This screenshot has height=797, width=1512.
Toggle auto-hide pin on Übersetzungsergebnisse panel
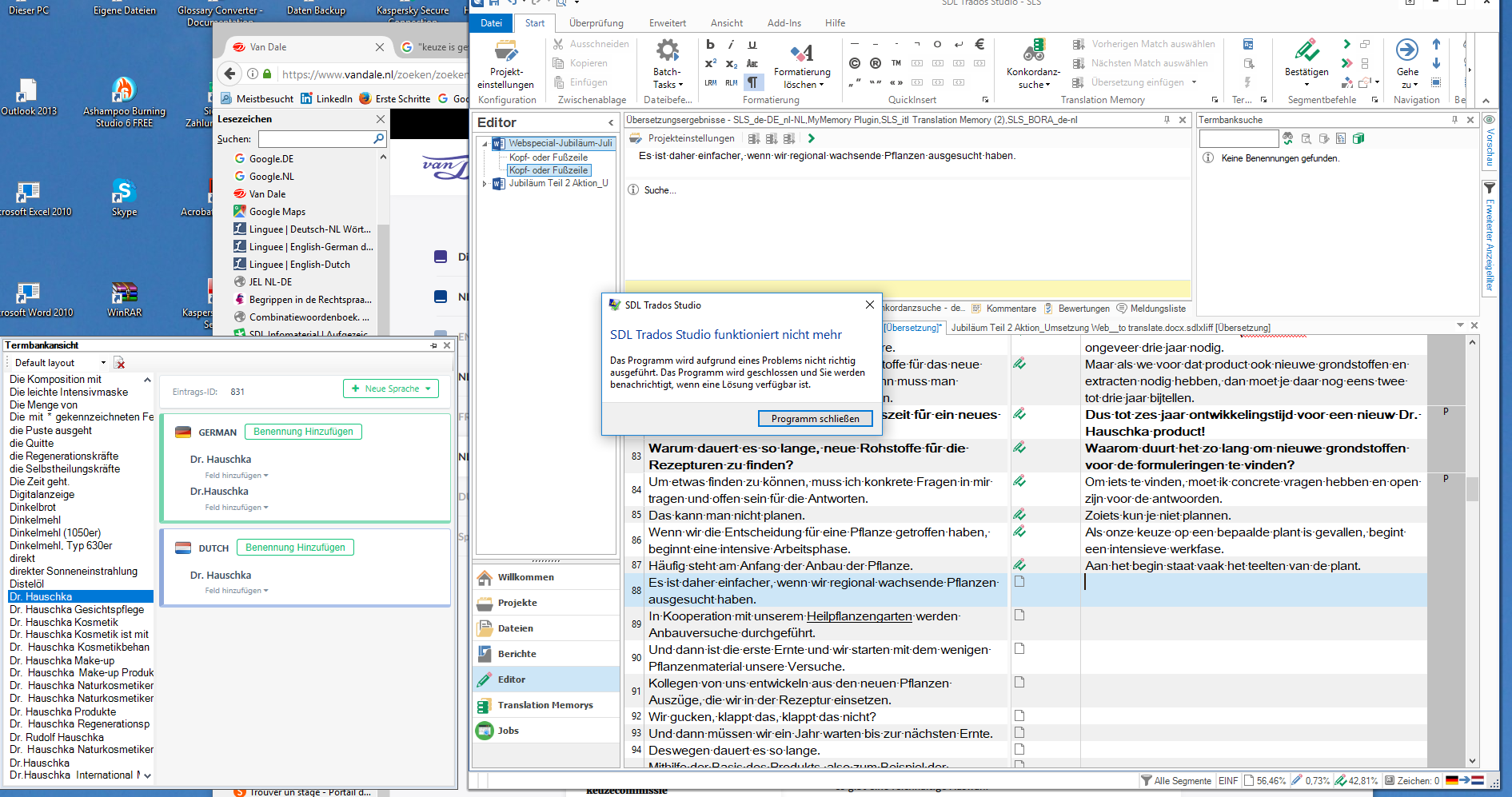click(x=1167, y=120)
